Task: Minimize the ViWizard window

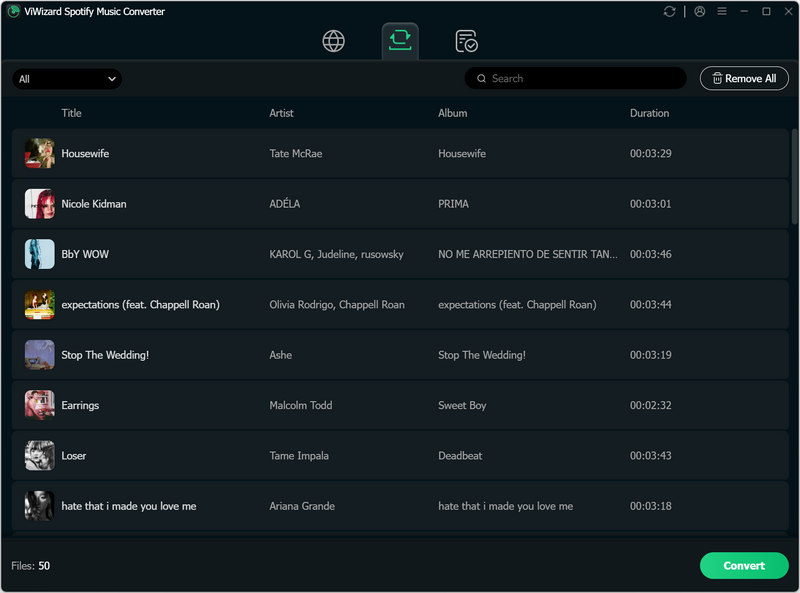Action: pyautogui.click(x=744, y=11)
